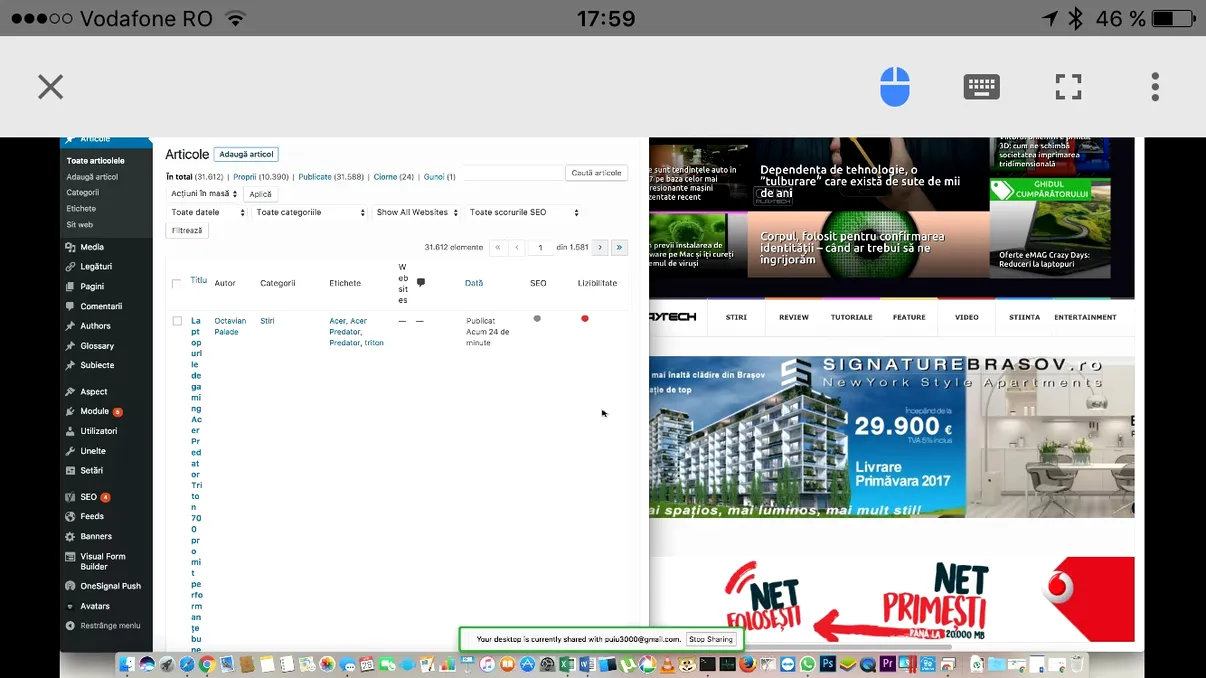Filter by the Ciorne drafts link
The width and height of the screenshot is (1206, 678).
(x=385, y=177)
